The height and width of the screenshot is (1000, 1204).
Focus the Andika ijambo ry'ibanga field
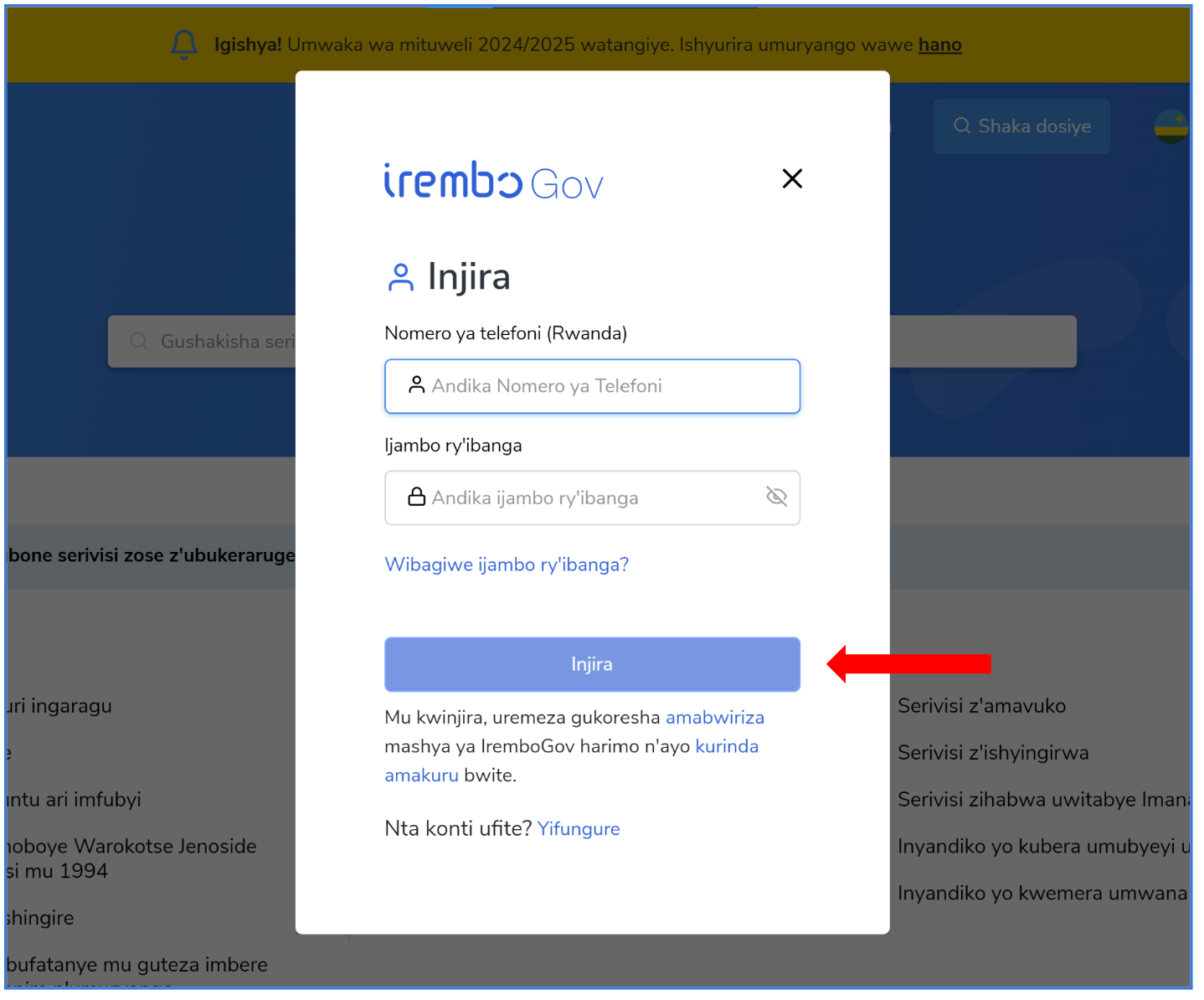(x=592, y=497)
